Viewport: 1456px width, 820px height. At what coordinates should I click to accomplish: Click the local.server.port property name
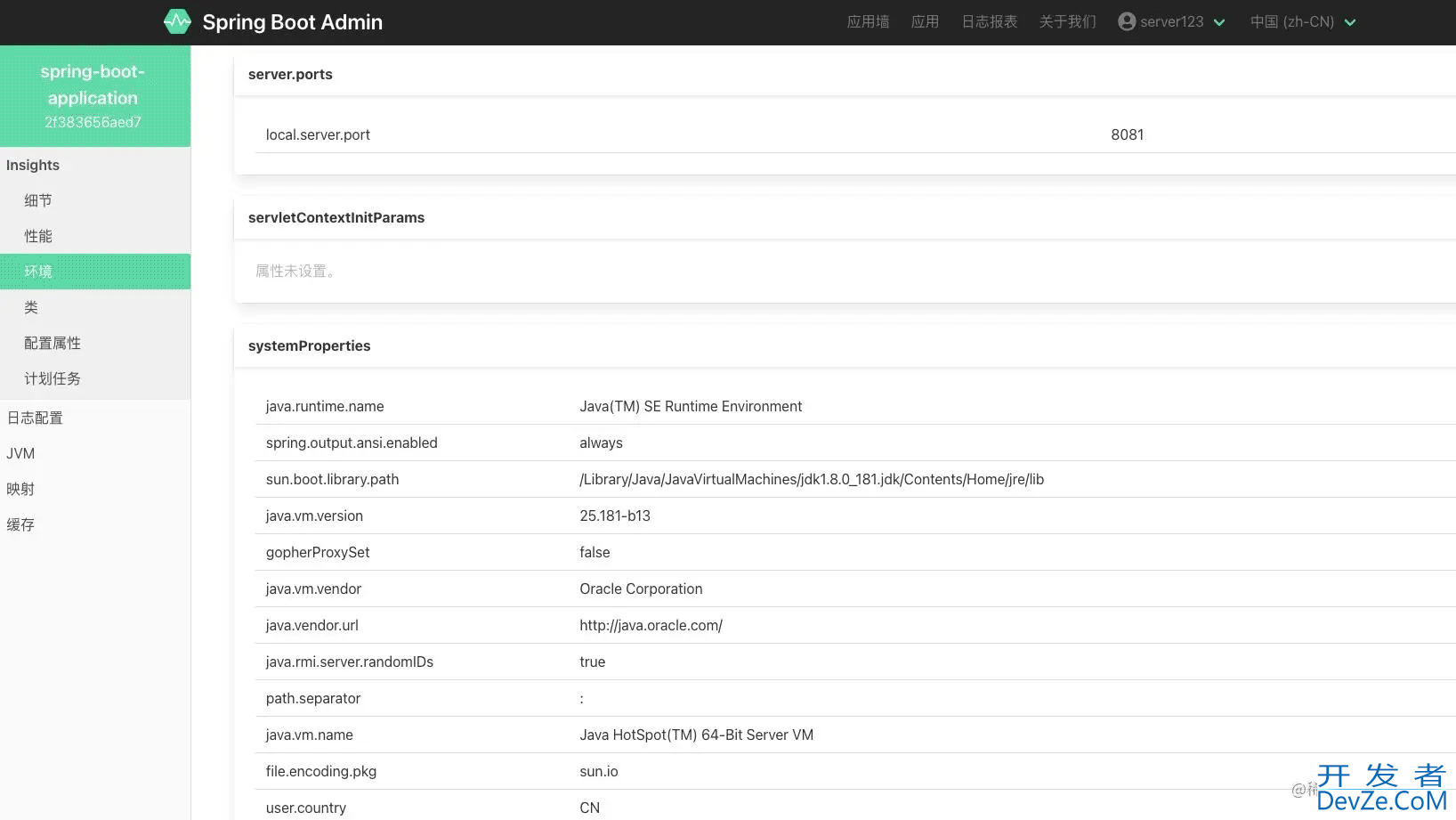click(x=318, y=134)
